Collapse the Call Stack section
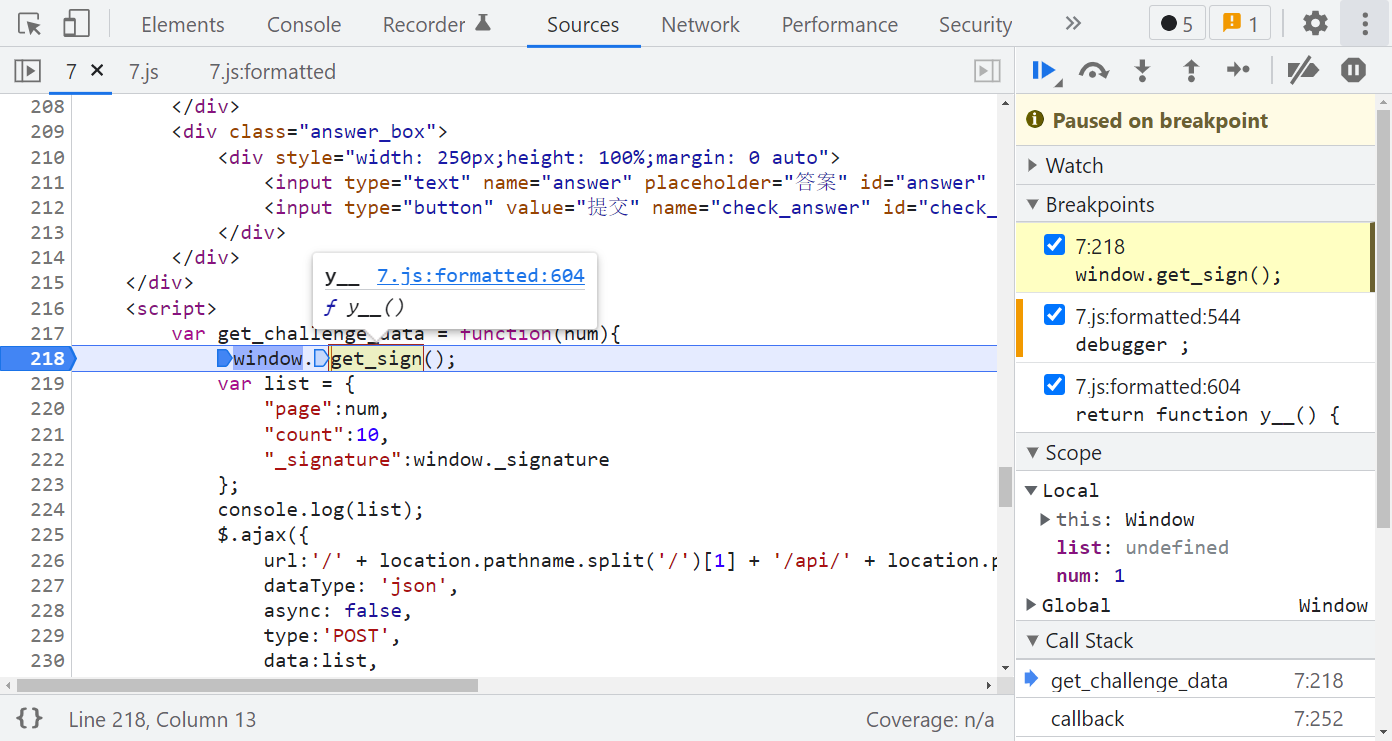 1195,641
